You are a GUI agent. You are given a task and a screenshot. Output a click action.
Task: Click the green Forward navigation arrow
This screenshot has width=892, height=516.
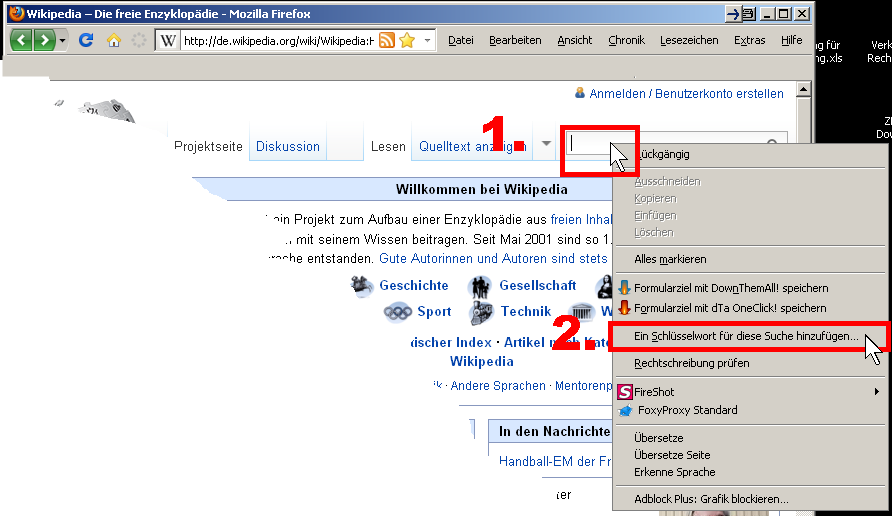(x=44, y=40)
